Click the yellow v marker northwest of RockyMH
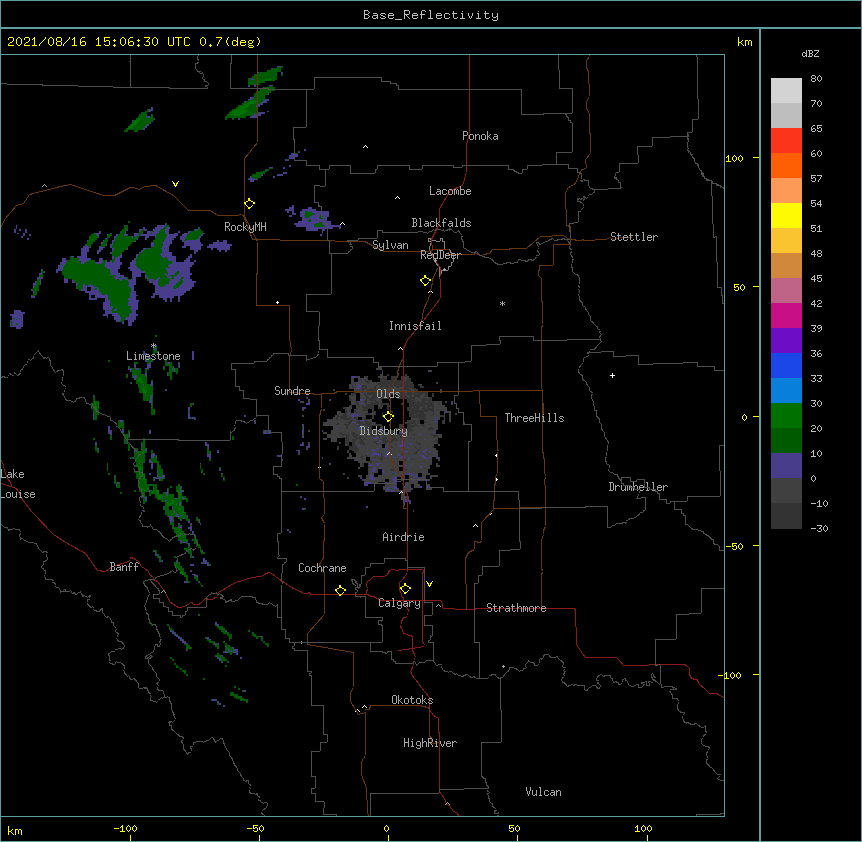Screen dimensions: 862x842 [x=175, y=184]
